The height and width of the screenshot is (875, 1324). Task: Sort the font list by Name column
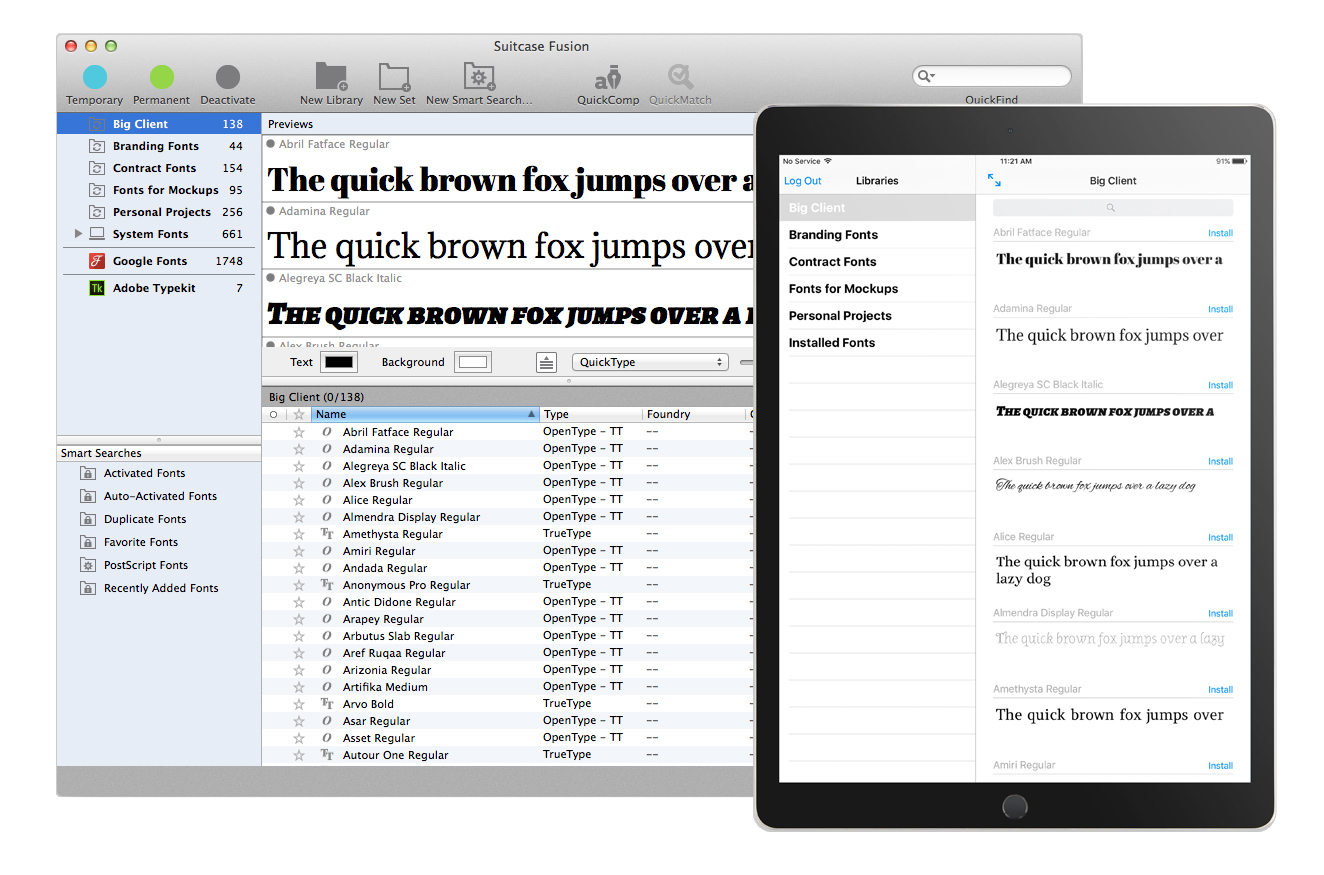pos(425,414)
